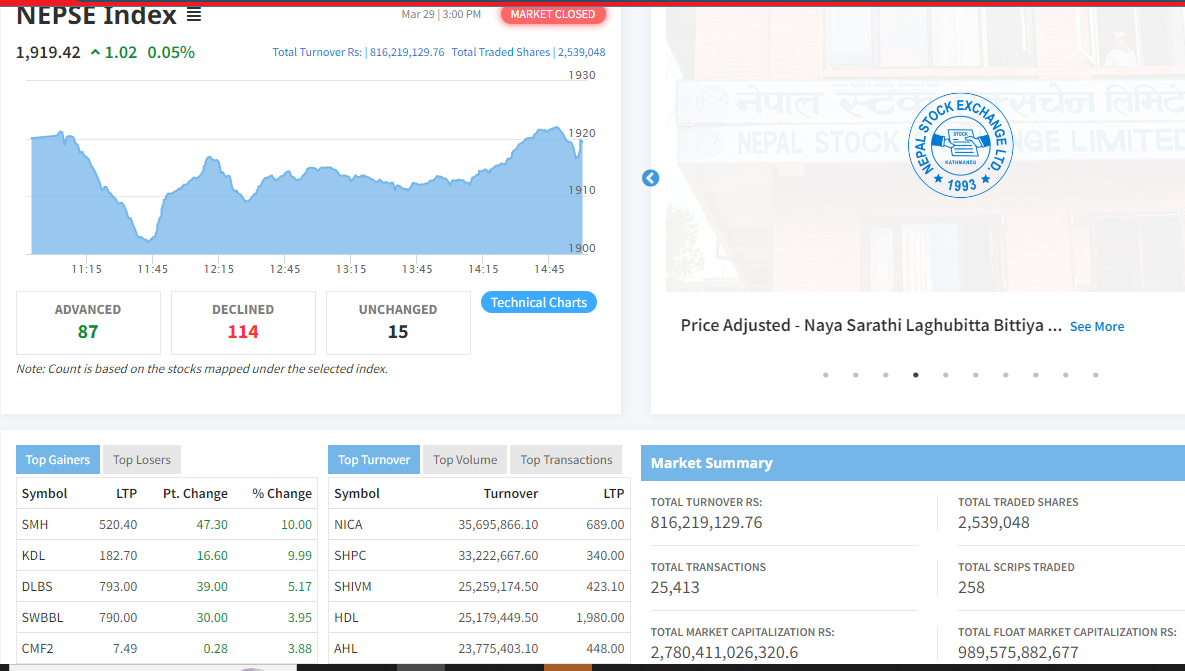1185x671 pixels.
Task: Switch to the Top Losers tab
Action: point(142,459)
